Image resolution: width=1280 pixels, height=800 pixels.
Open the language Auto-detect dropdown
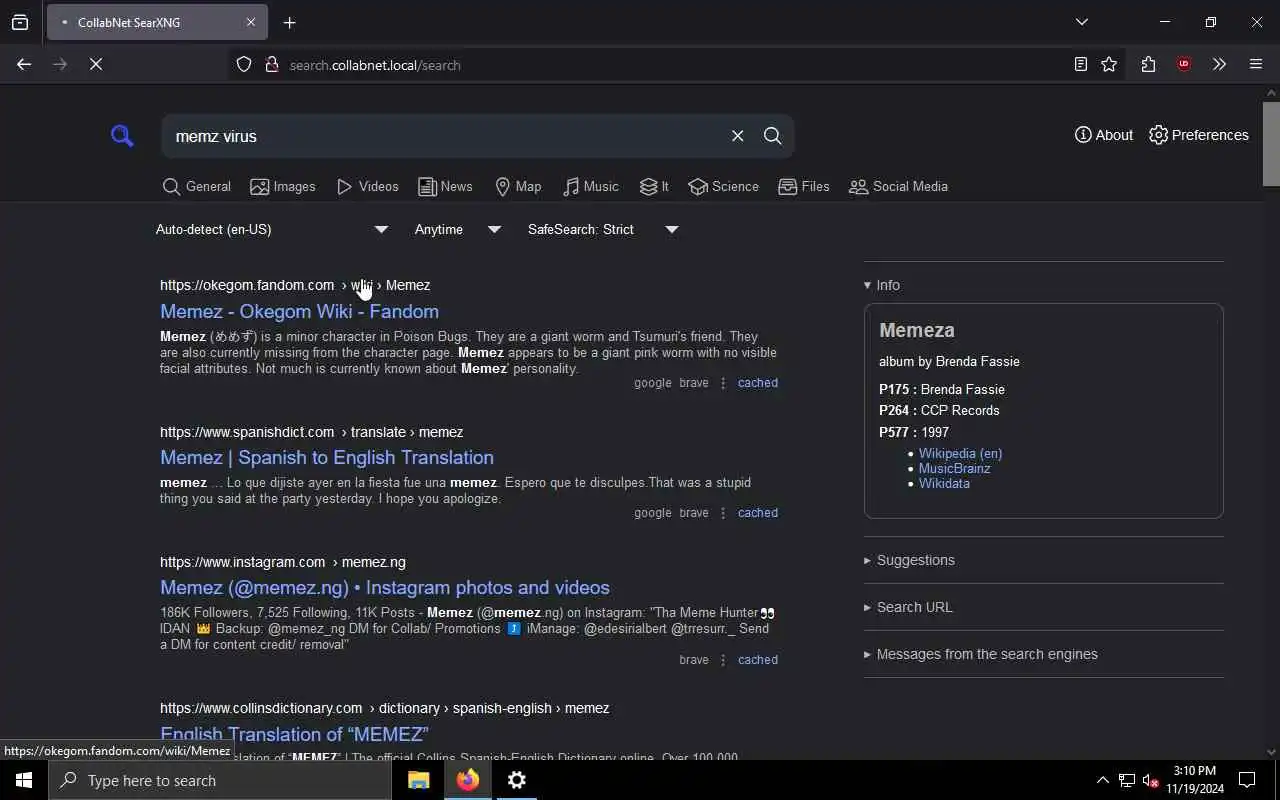pos(271,230)
